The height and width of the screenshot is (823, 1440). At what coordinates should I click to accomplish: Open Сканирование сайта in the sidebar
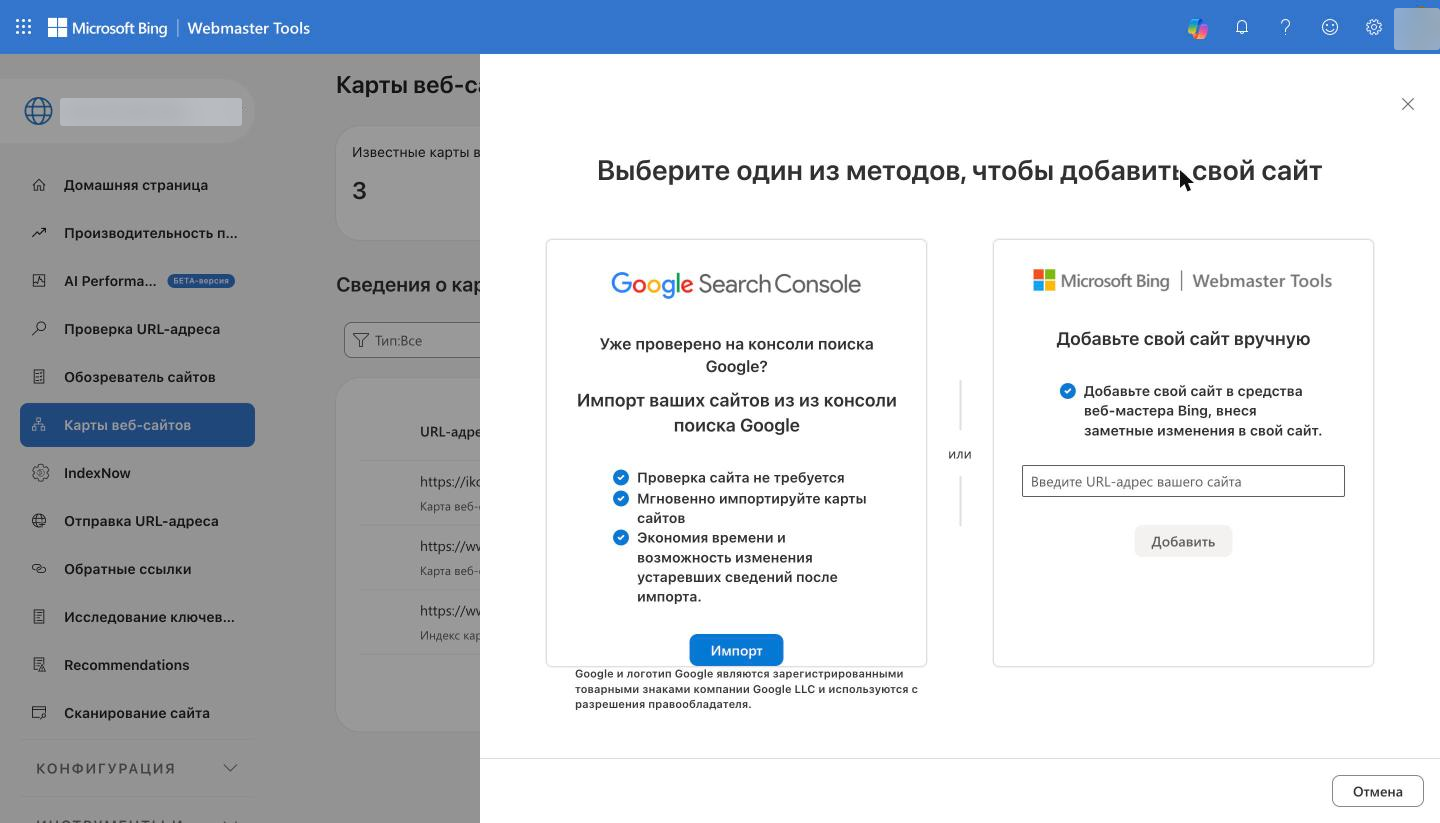(x=137, y=713)
